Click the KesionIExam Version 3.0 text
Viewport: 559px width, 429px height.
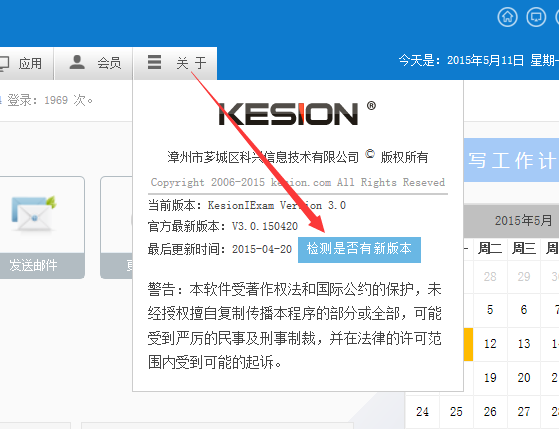(x=277, y=205)
